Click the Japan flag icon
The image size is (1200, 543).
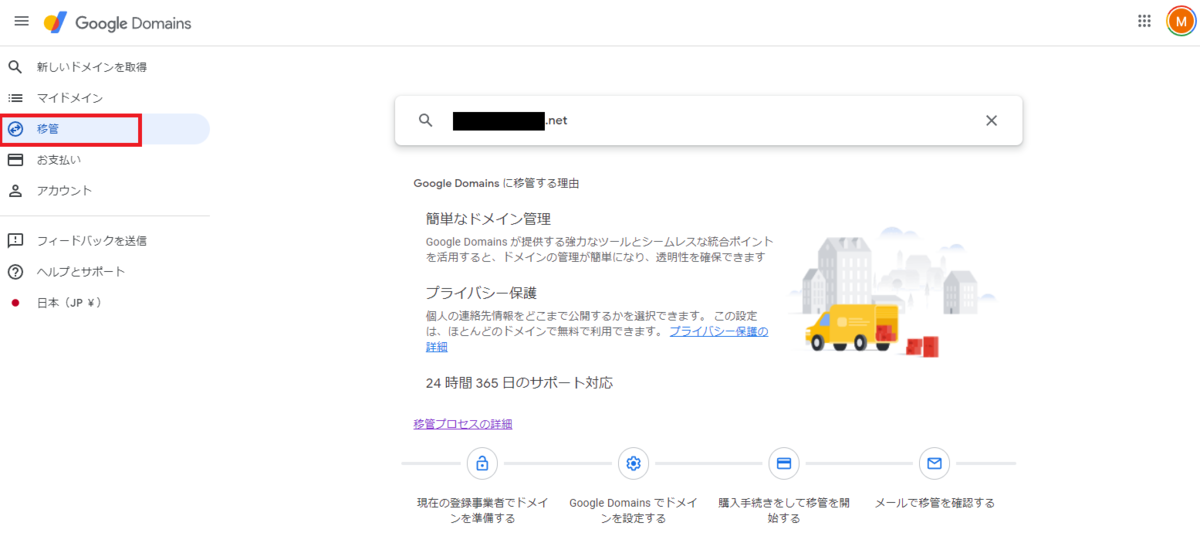[x=15, y=302]
